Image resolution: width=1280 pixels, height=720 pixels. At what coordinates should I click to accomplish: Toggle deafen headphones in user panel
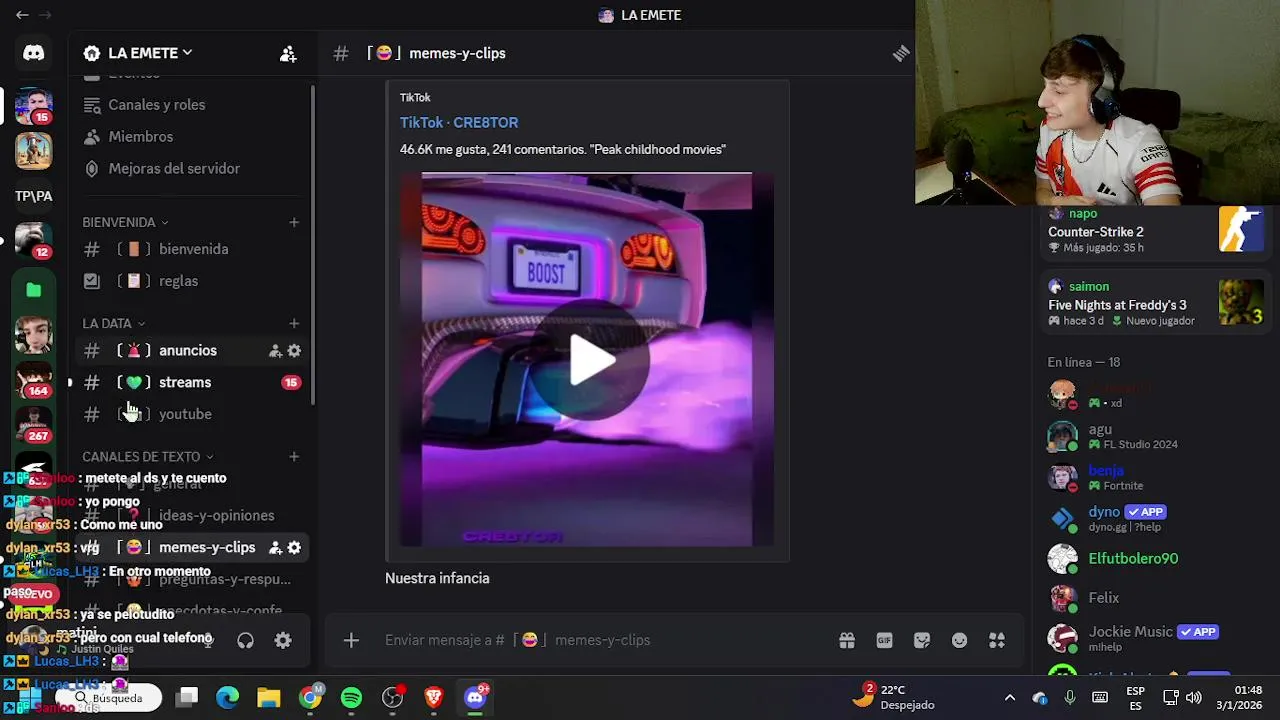[245, 640]
